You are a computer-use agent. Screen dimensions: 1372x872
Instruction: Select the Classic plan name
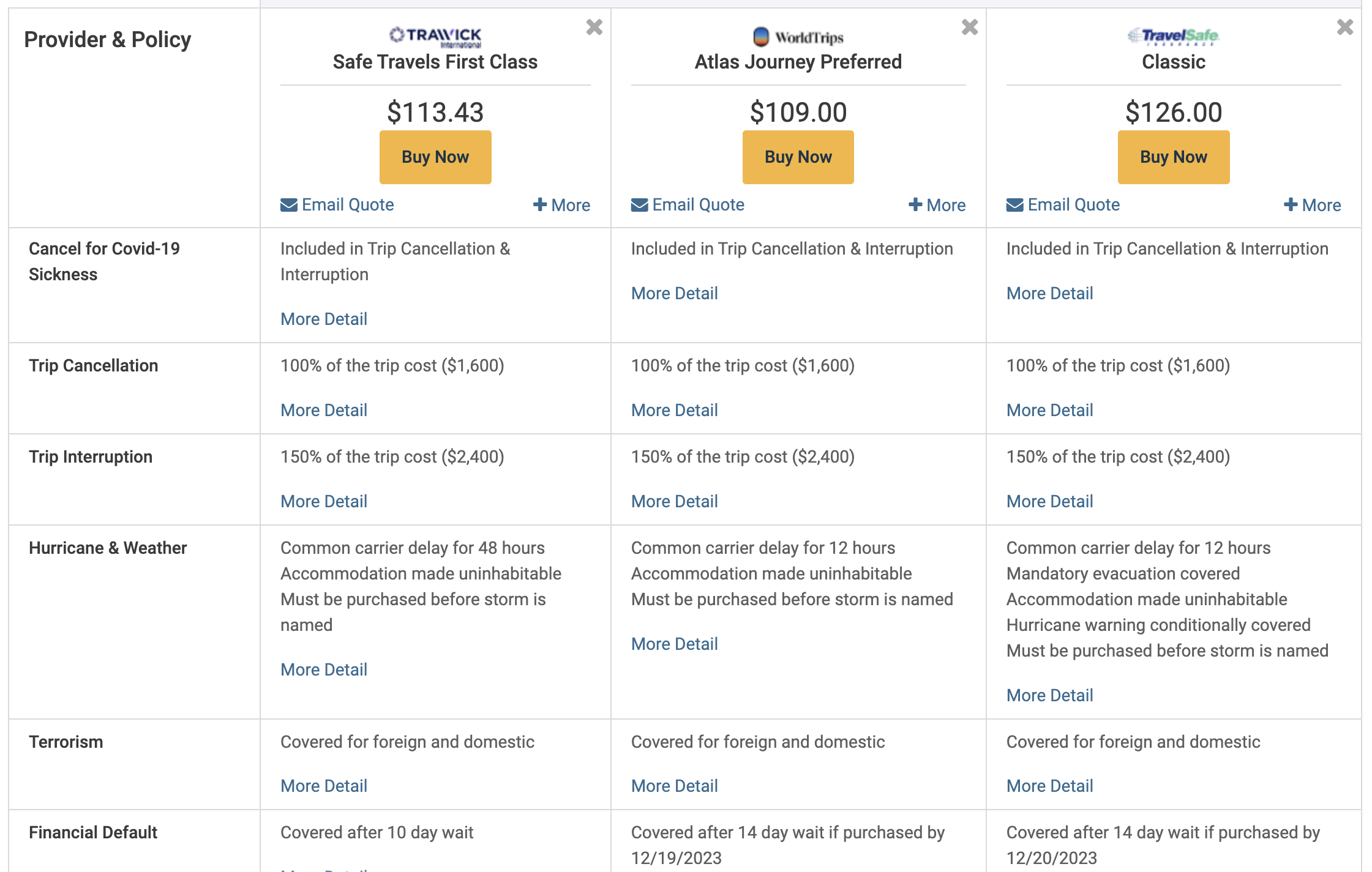1174,62
